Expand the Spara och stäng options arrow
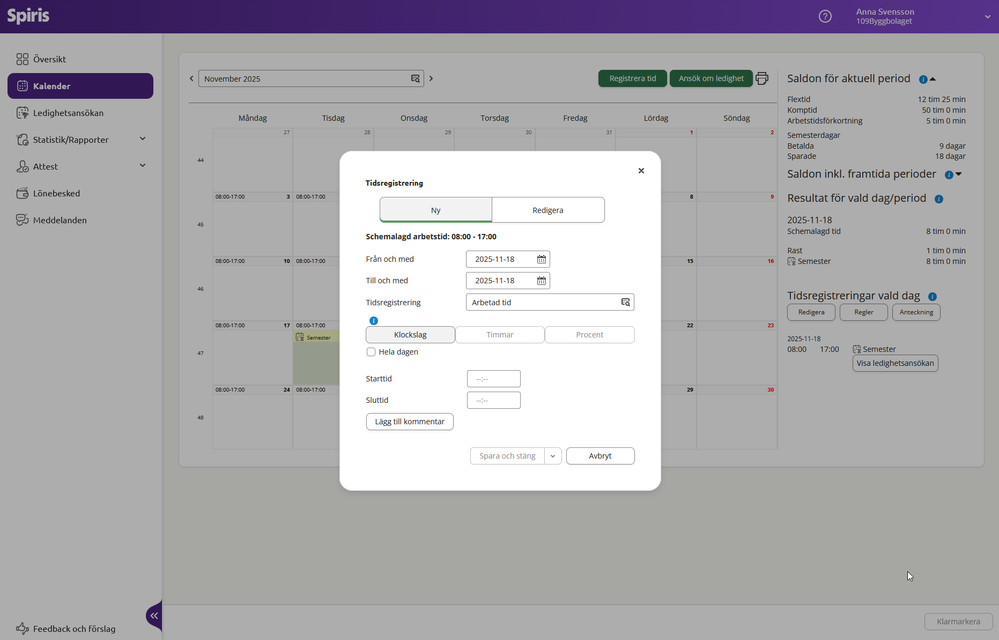The width and height of the screenshot is (999, 640). click(553, 456)
